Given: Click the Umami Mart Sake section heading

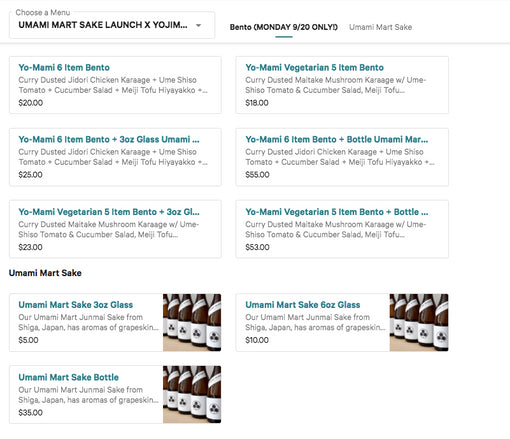Looking at the screenshot, I should pyautogui.click(x=45, y=273).
